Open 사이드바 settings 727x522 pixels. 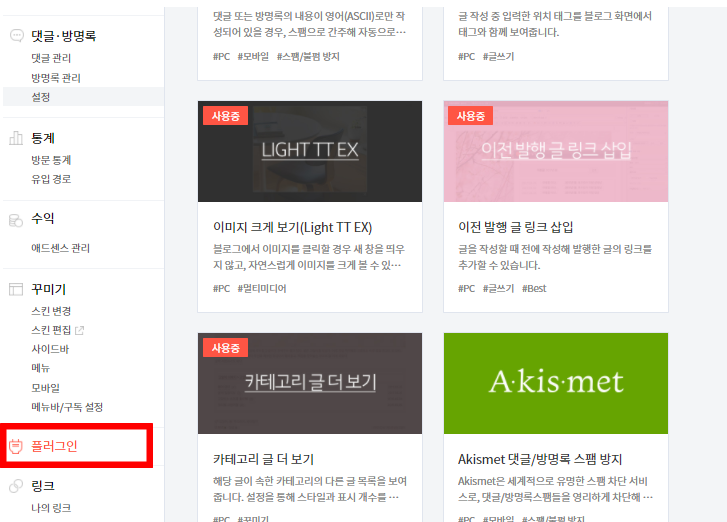(x=50, y=349)
